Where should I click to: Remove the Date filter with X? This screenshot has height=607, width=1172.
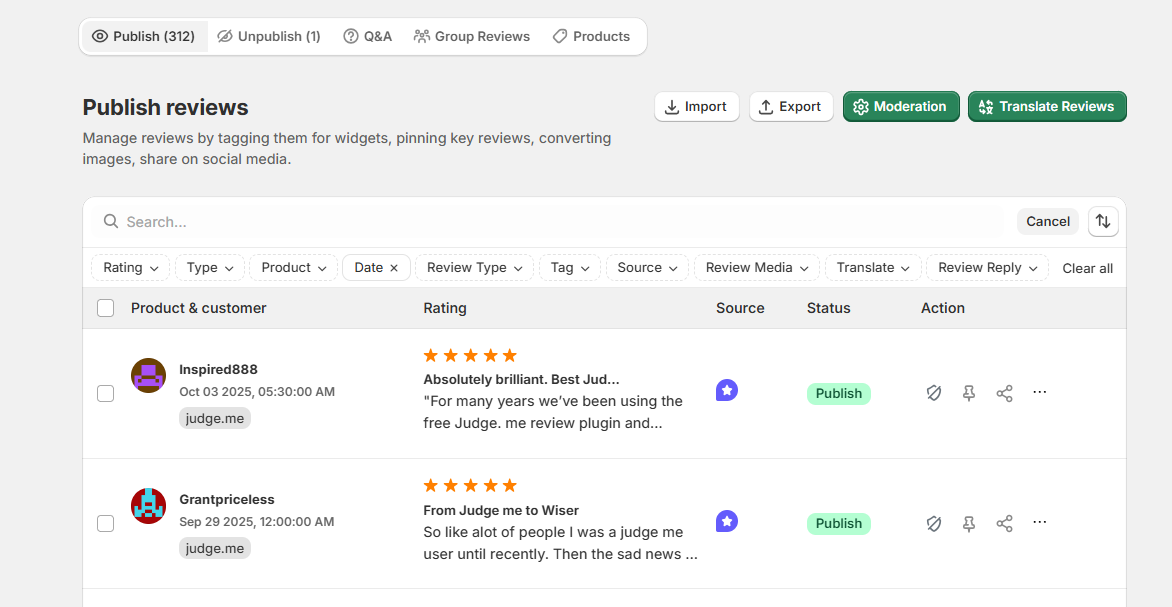point(394,268)
